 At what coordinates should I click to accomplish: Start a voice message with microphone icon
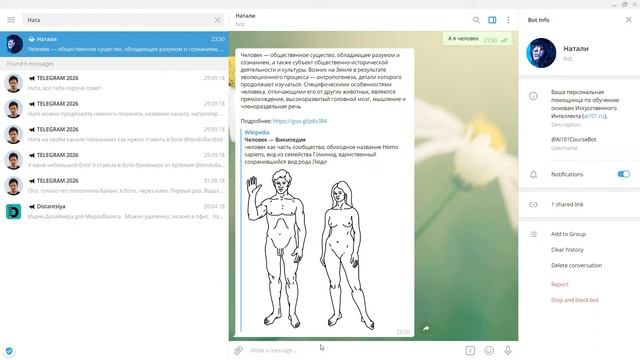[508, 350]
